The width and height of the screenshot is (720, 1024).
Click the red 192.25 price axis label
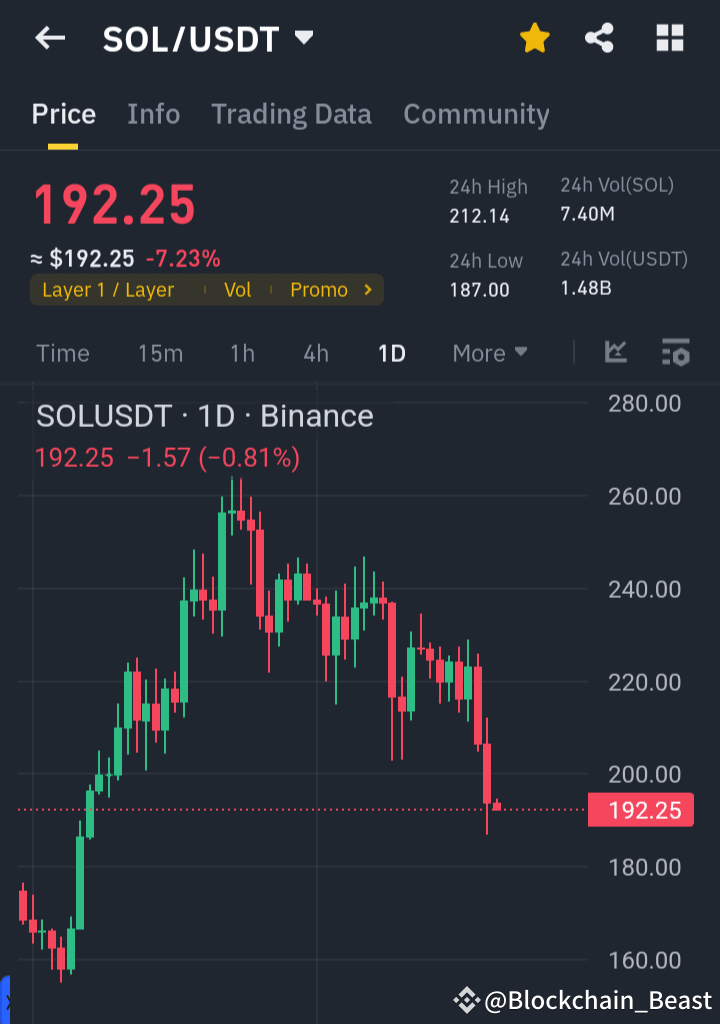[x=641, y=810]
